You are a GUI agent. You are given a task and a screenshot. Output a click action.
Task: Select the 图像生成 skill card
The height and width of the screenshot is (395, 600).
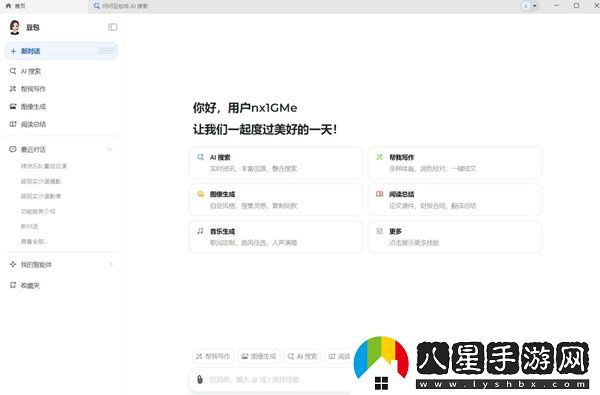point(276,200)
